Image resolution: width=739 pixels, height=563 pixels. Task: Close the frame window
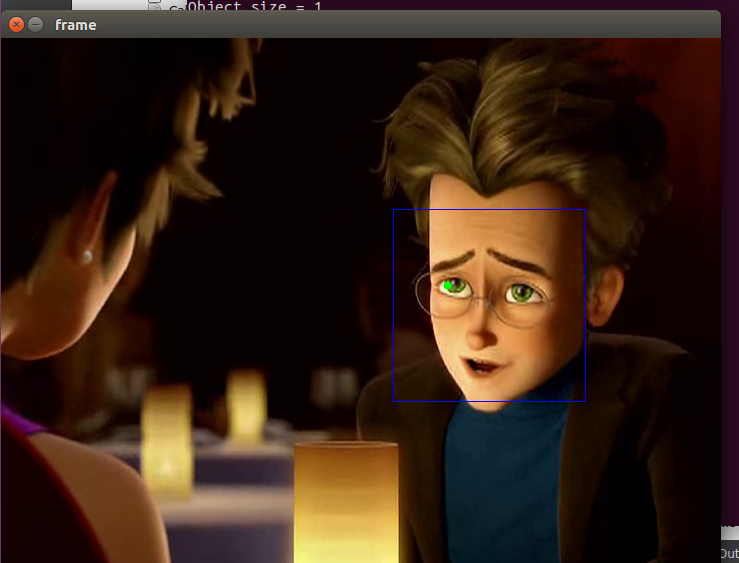click(16, 24)
